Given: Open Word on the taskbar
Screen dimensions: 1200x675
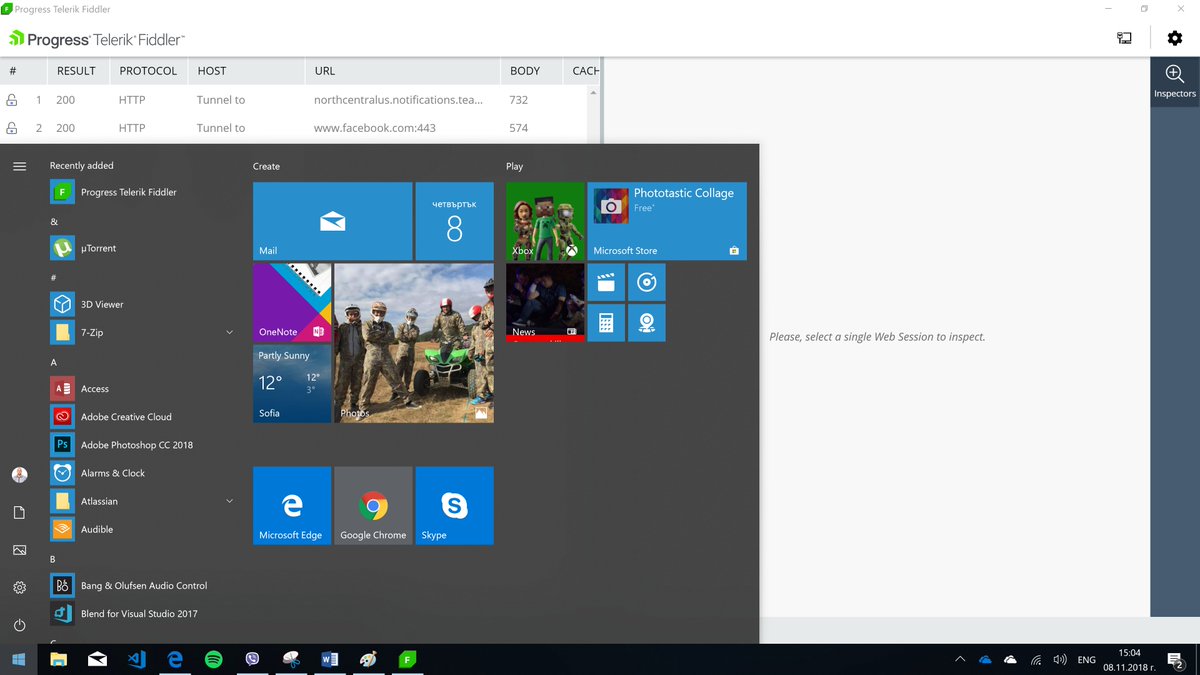Looking at the screenshot, I should 330,660.
